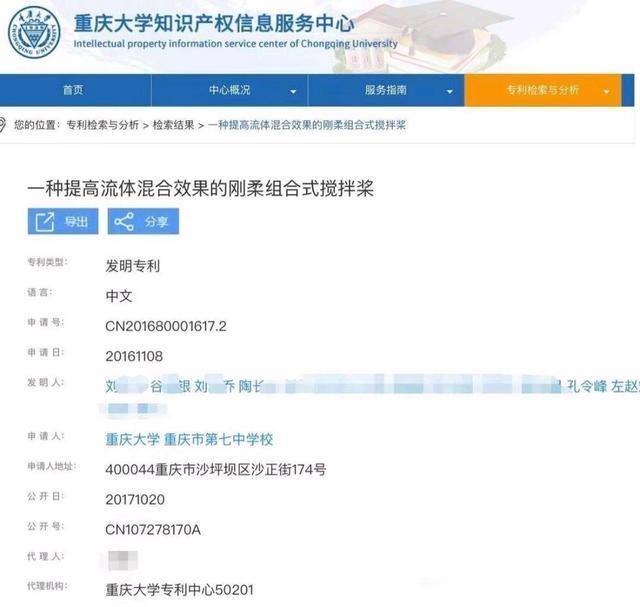The height and width of the screenshot is (607, 640).
Task: Open the 专利检索与分析 menu item
Action: click(543, 90)
